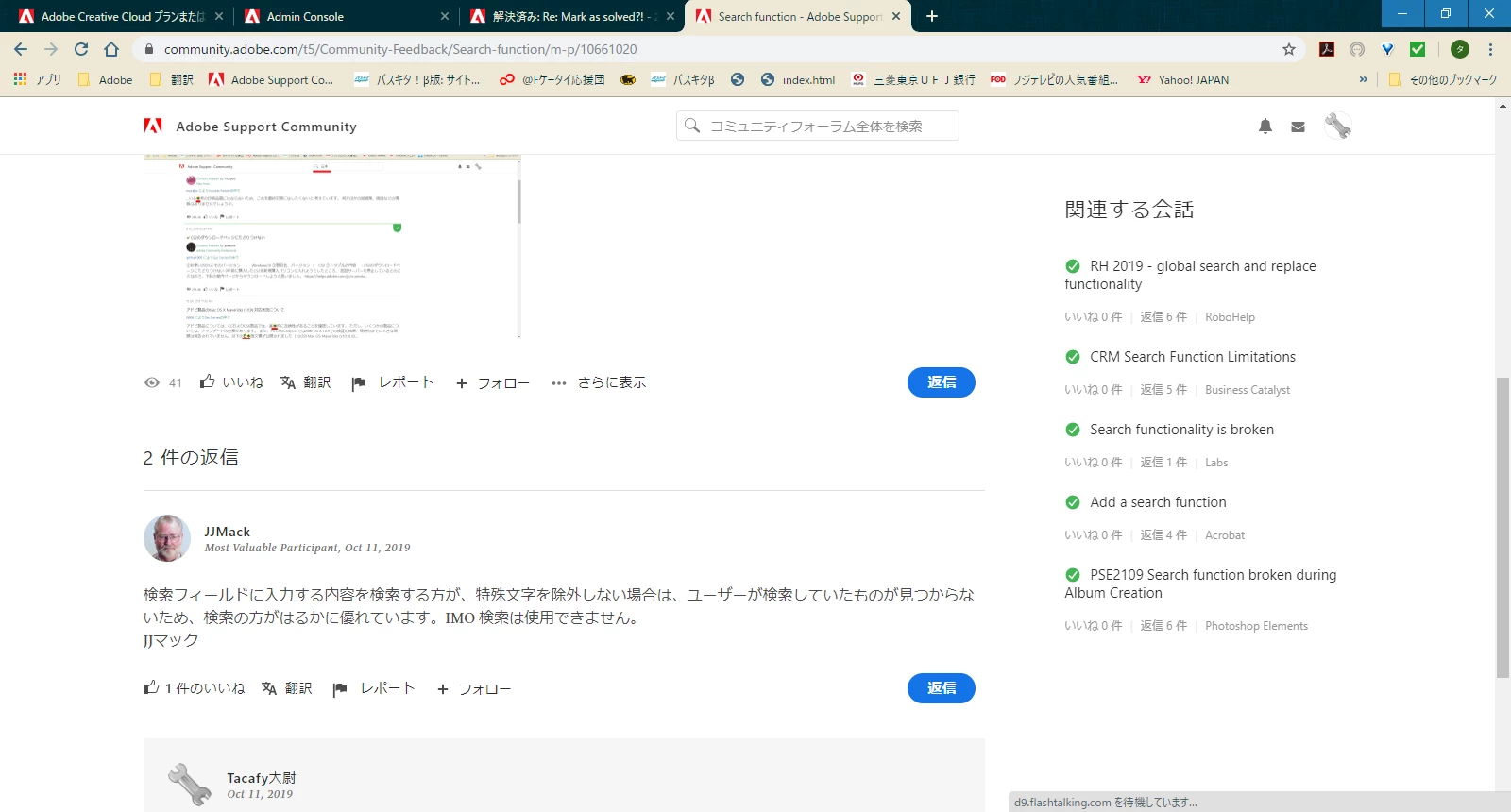Click the browser address bar URL
The width and height of the screenshot is (1511, 812).
click(x=400, y=49)
